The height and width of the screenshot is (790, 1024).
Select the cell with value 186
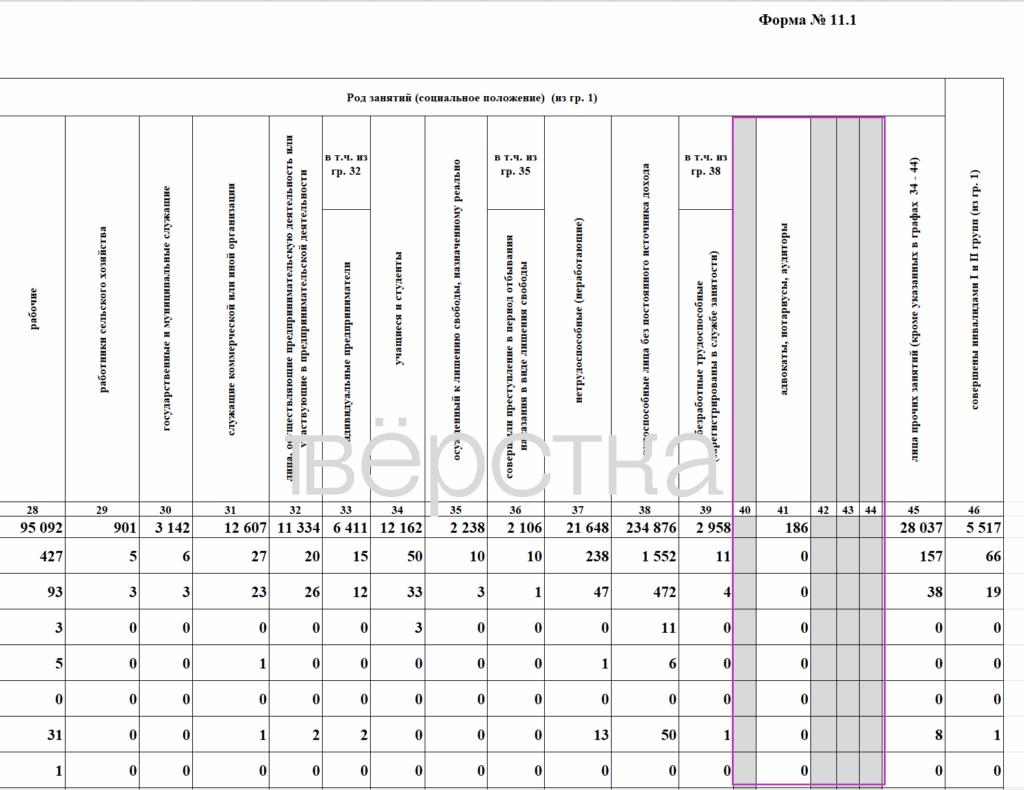point(784,528)
